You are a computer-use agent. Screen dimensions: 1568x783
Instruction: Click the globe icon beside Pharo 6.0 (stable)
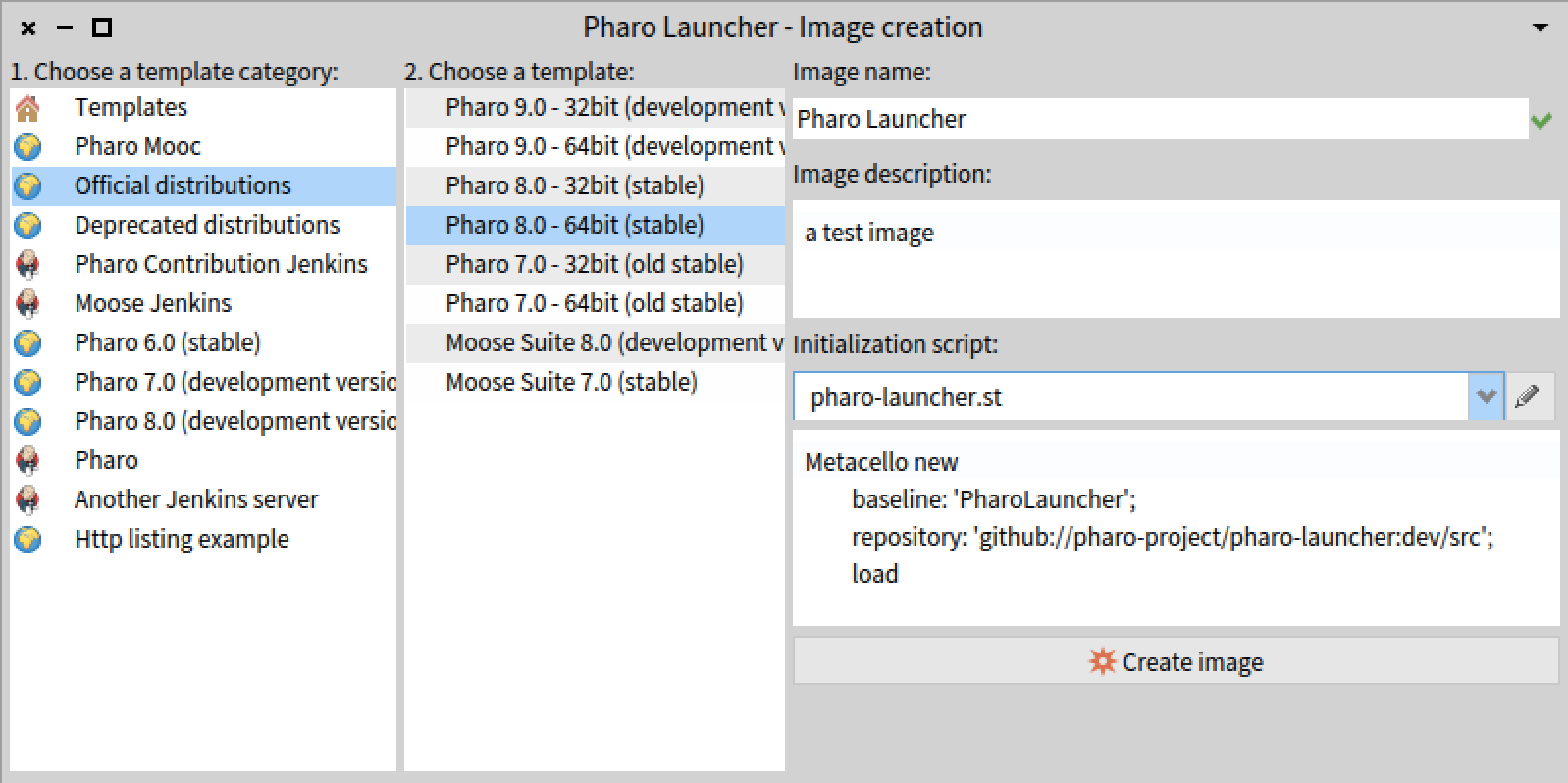pyautogui.click(x=27, y=343)
